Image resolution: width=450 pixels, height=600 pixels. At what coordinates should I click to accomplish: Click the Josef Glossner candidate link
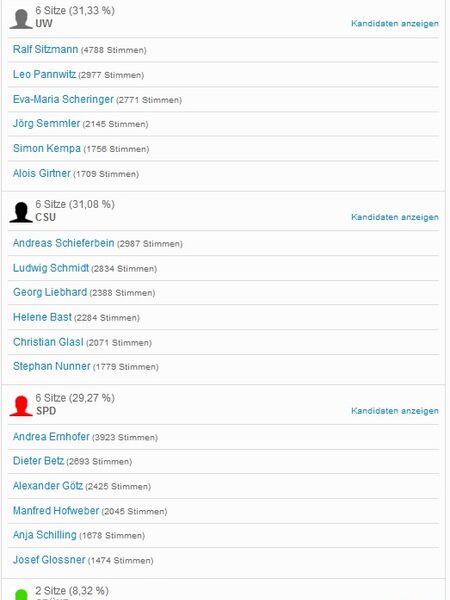click(x=49, y=559)
